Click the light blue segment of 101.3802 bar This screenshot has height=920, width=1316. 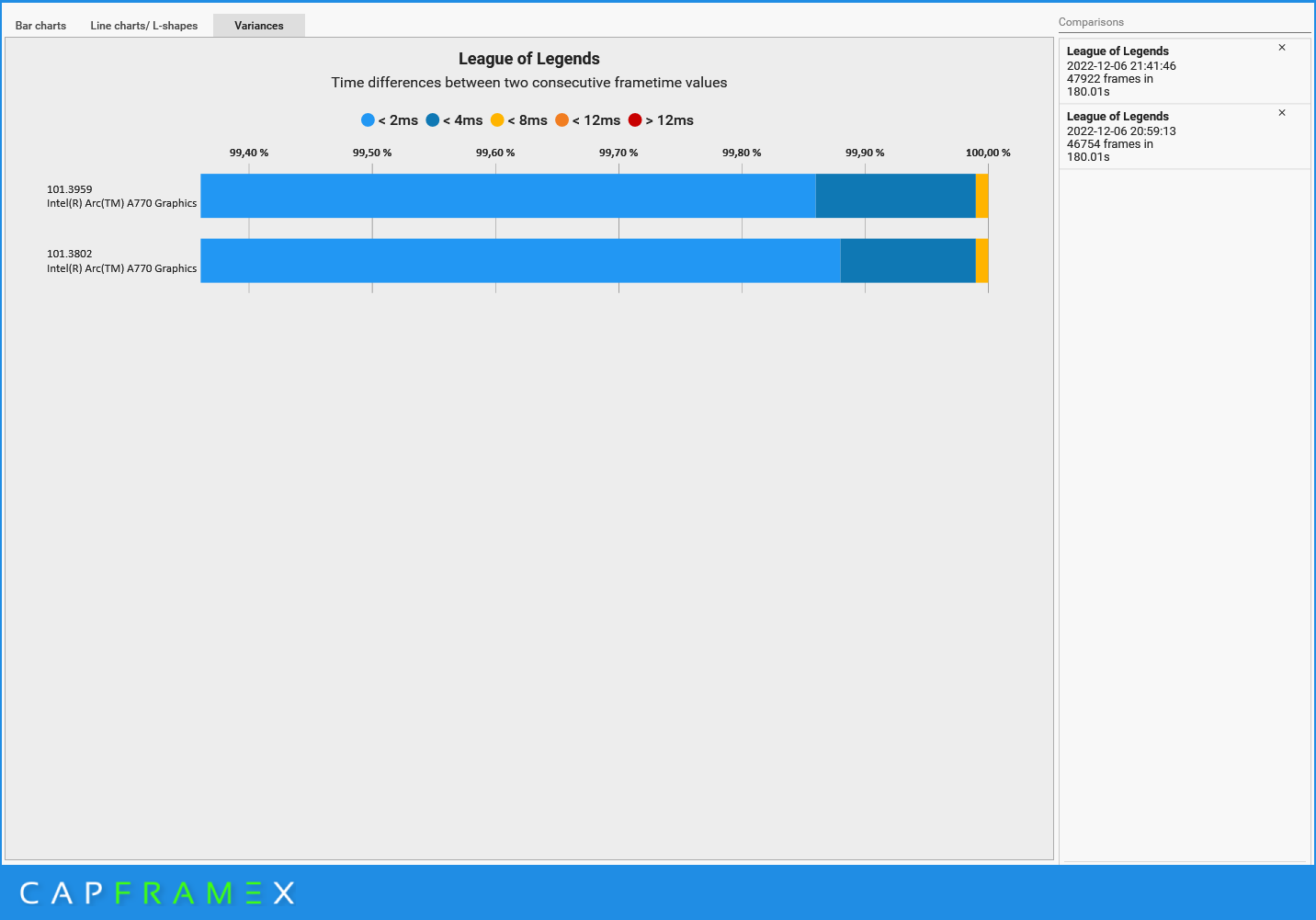pyautogui.click(x=520, y=261)
